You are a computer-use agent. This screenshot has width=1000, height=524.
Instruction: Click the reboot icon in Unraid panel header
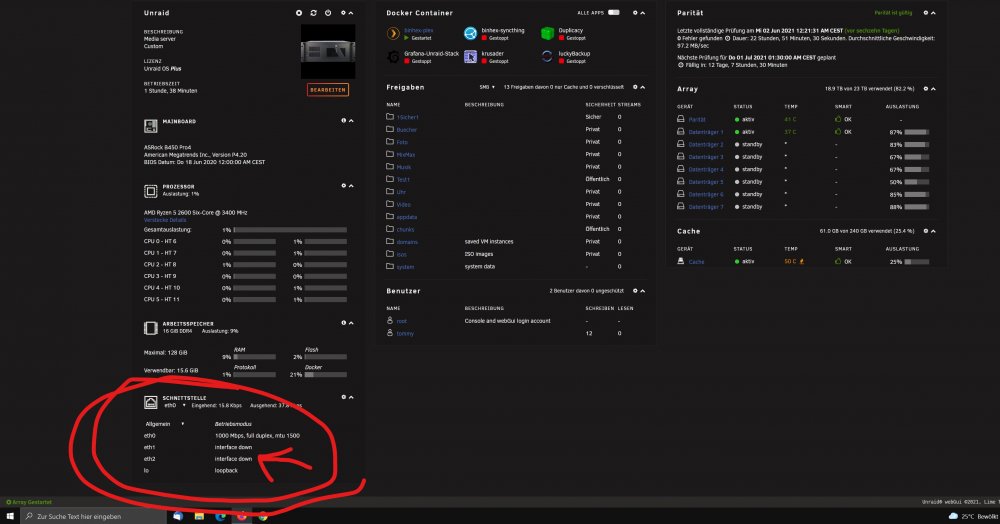(314, 13)
